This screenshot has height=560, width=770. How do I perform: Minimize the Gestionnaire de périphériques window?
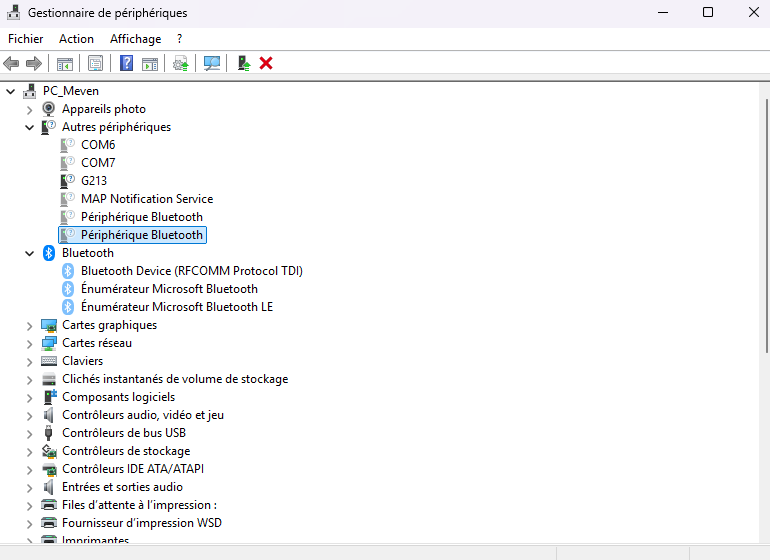663,12
